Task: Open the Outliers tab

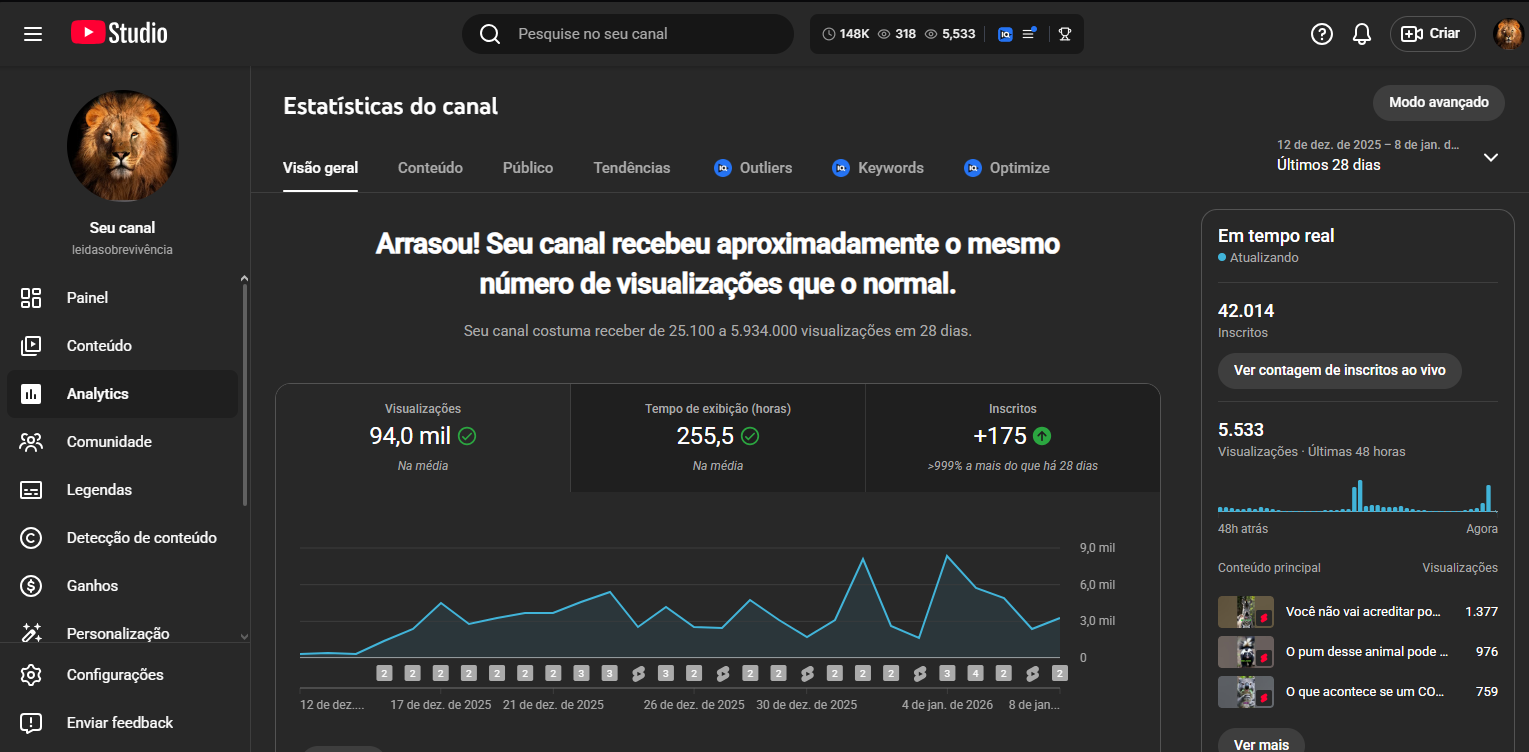Action: (753, 168)
